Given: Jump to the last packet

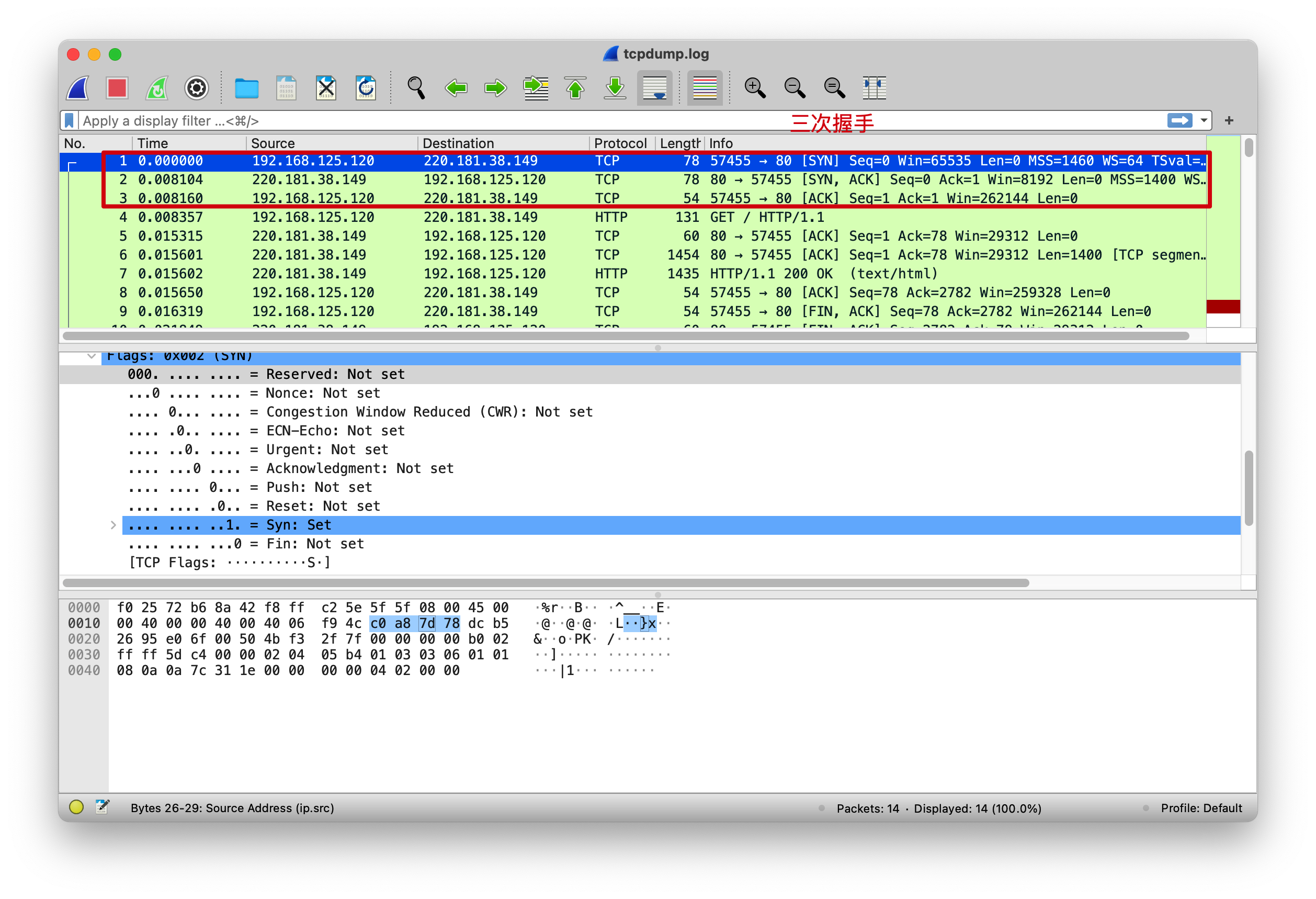Looking at the screenshot, I should point(615,88).
